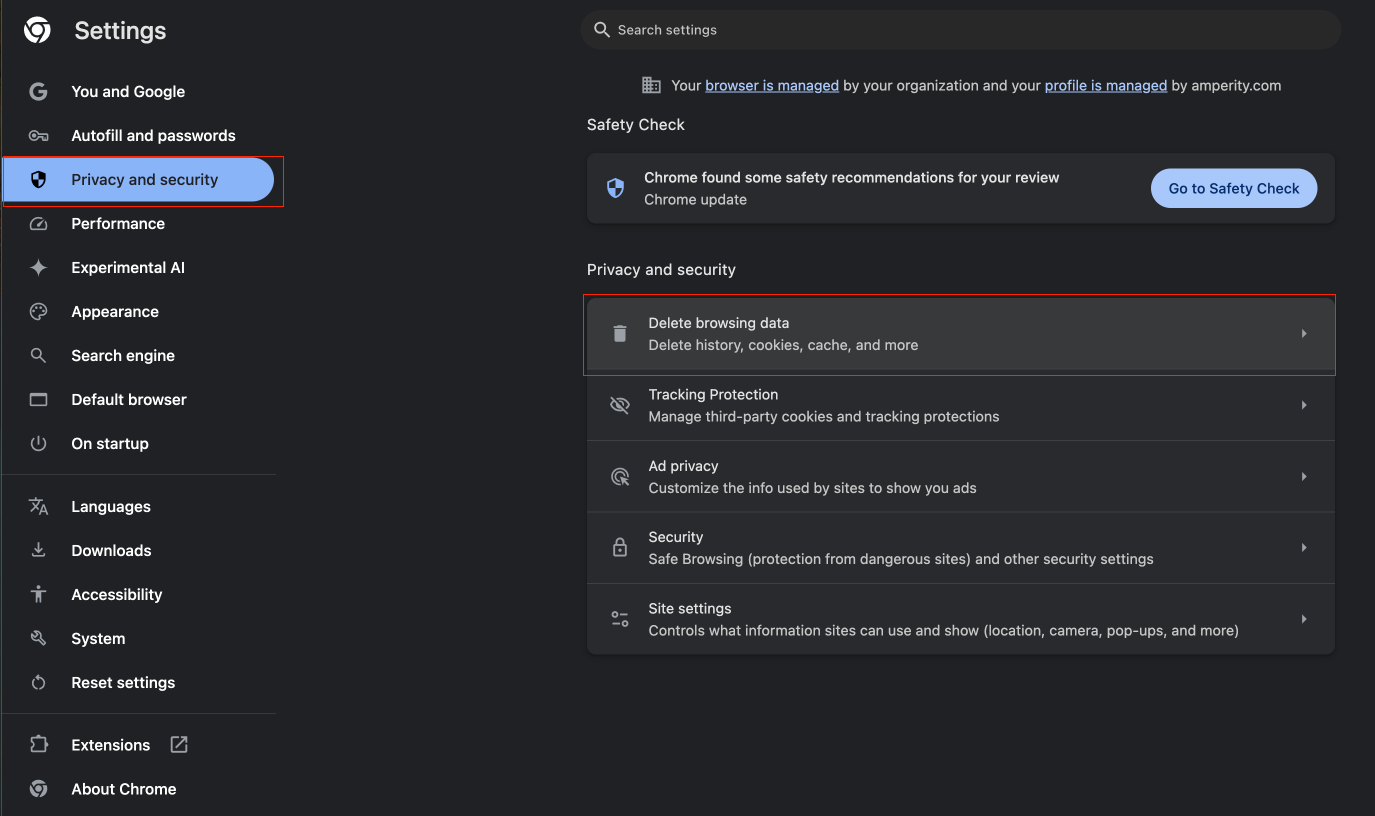Click the Languages translate icon
1375x816 pixels.
point(38,507)
